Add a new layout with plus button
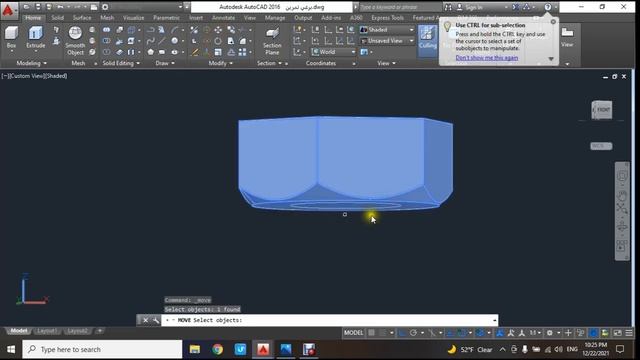Screen dimensions: 640x360 100,331
